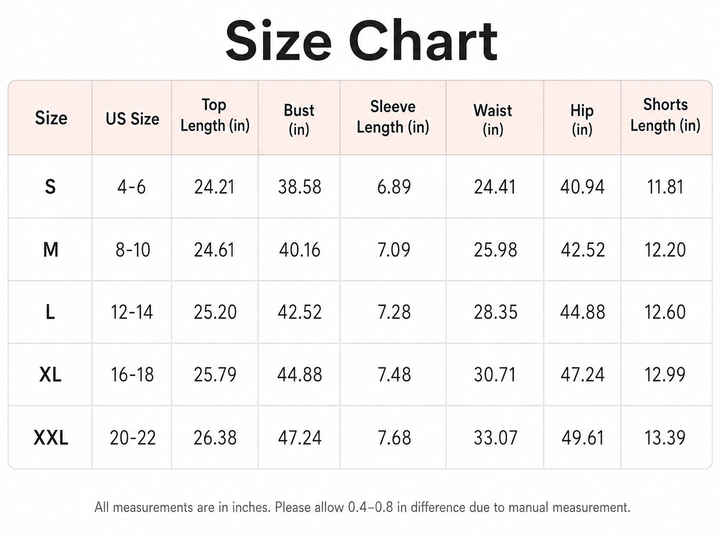Select the L size row label
The image size is (720, 540).
coord(51,312)
